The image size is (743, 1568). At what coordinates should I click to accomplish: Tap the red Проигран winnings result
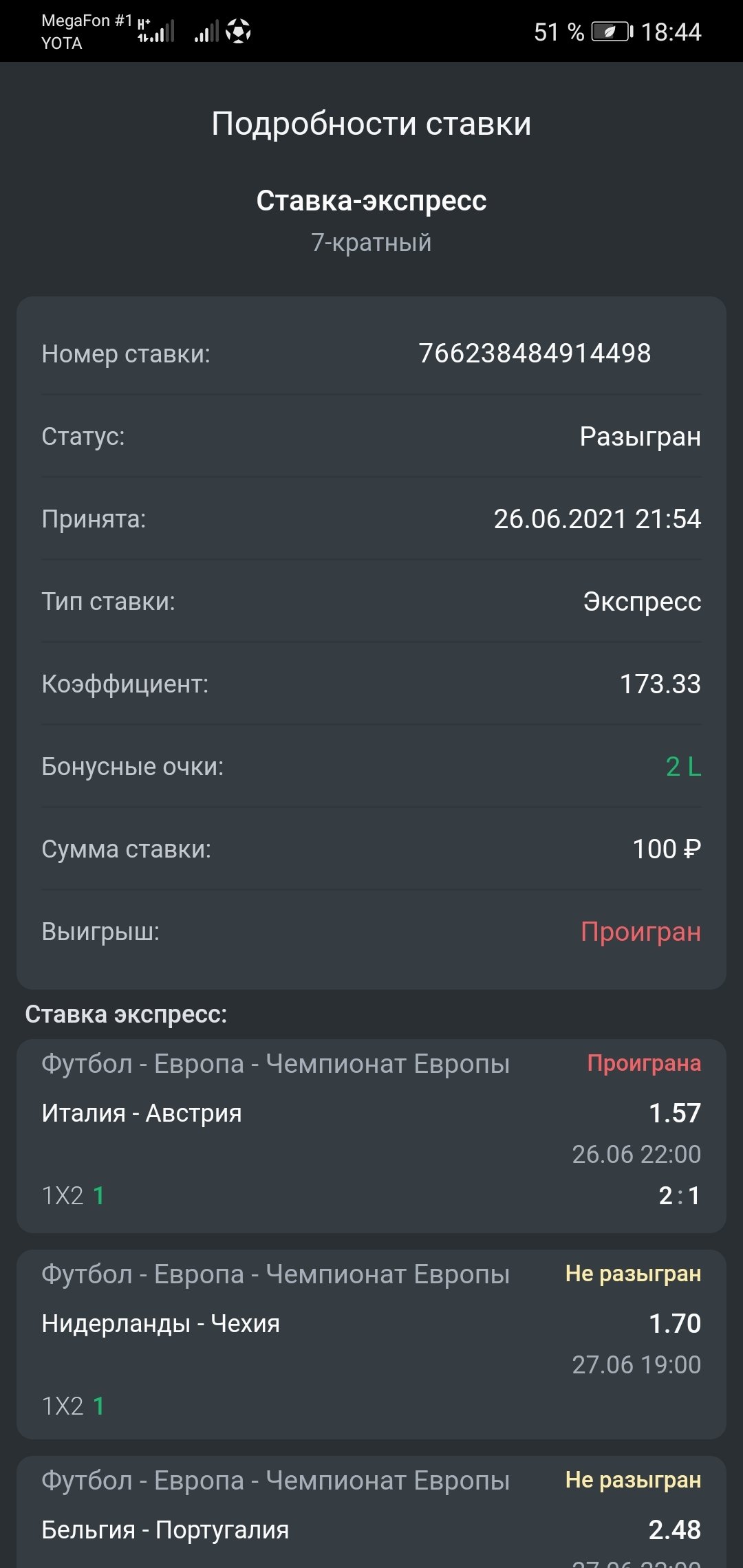[640, 932]
